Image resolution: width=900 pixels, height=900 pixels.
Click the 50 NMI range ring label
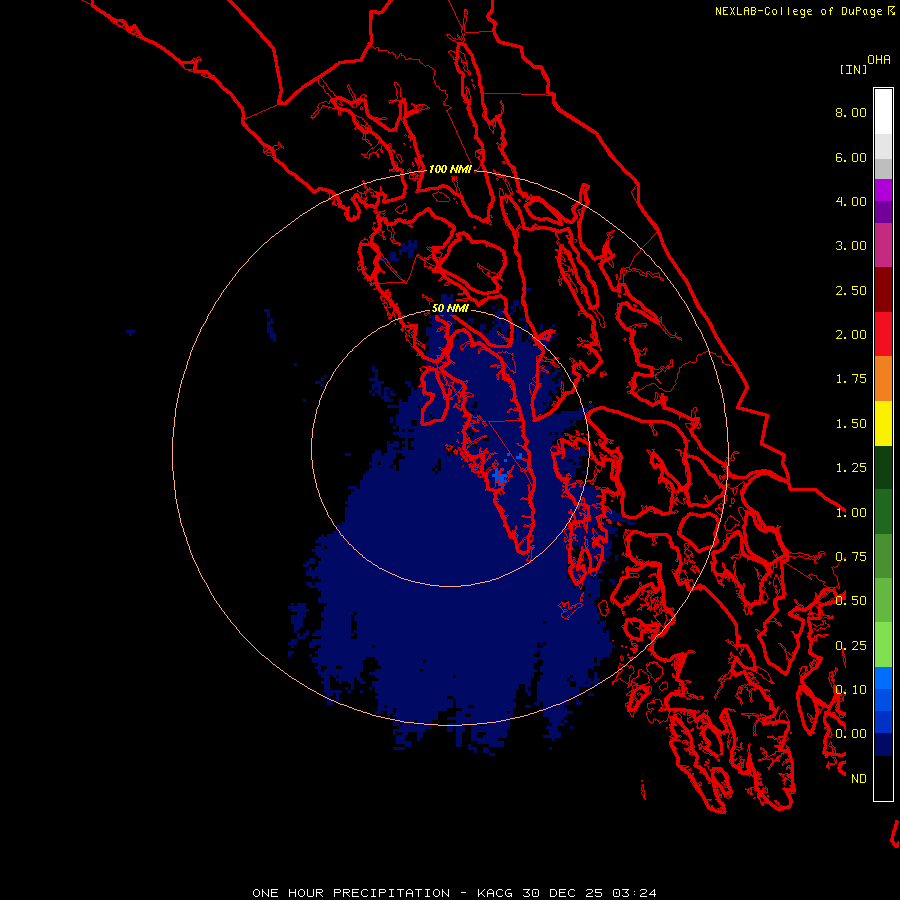[x=450, y=308]
